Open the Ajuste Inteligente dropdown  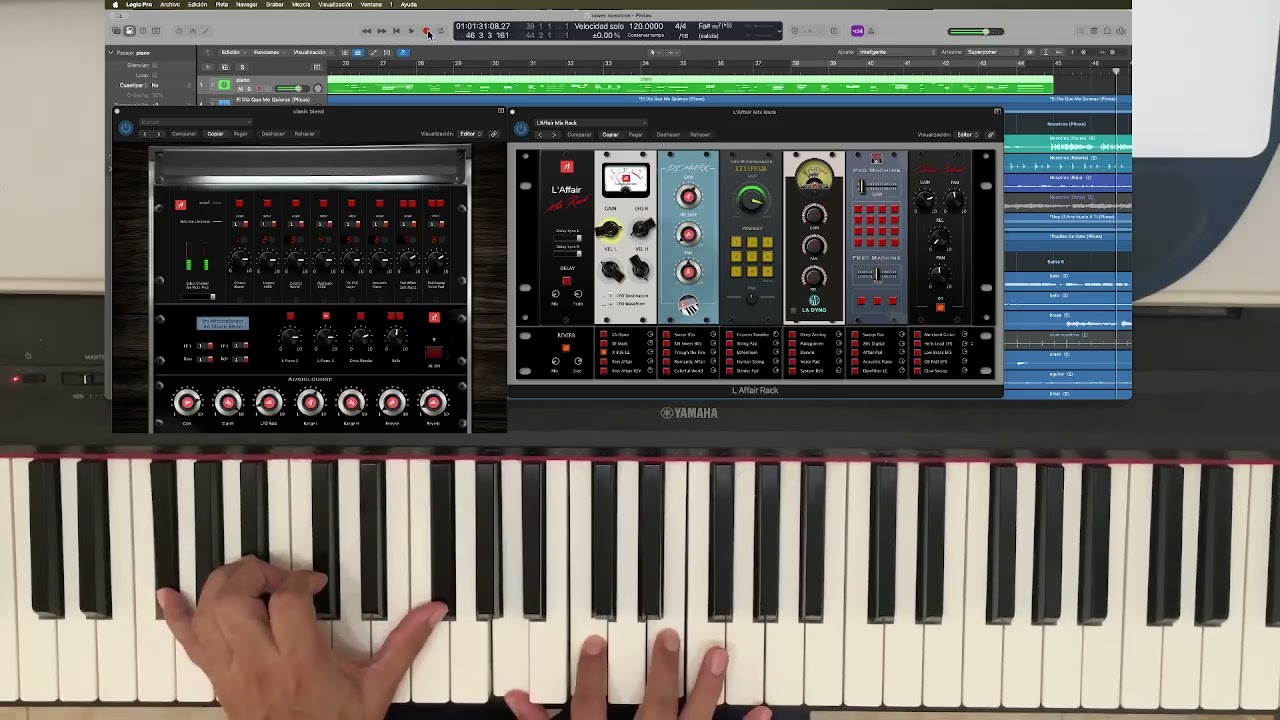coord(897,52)
